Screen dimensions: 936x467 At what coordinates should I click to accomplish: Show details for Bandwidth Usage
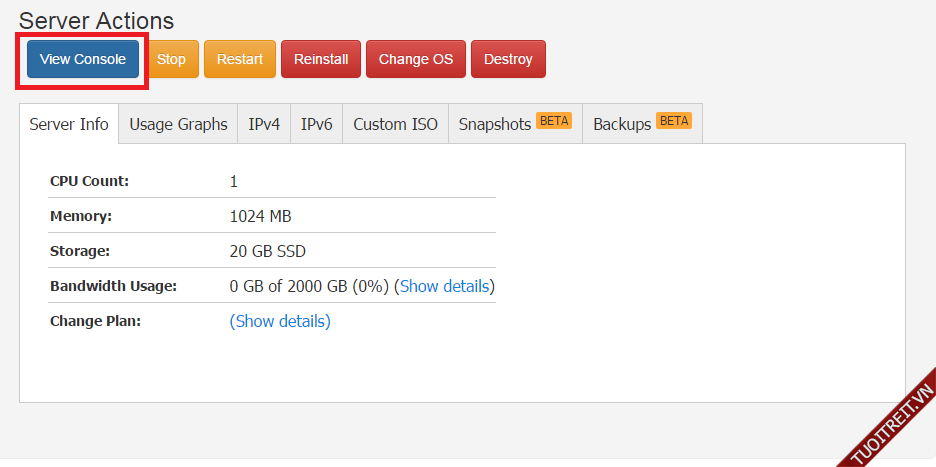pos(445,286)
